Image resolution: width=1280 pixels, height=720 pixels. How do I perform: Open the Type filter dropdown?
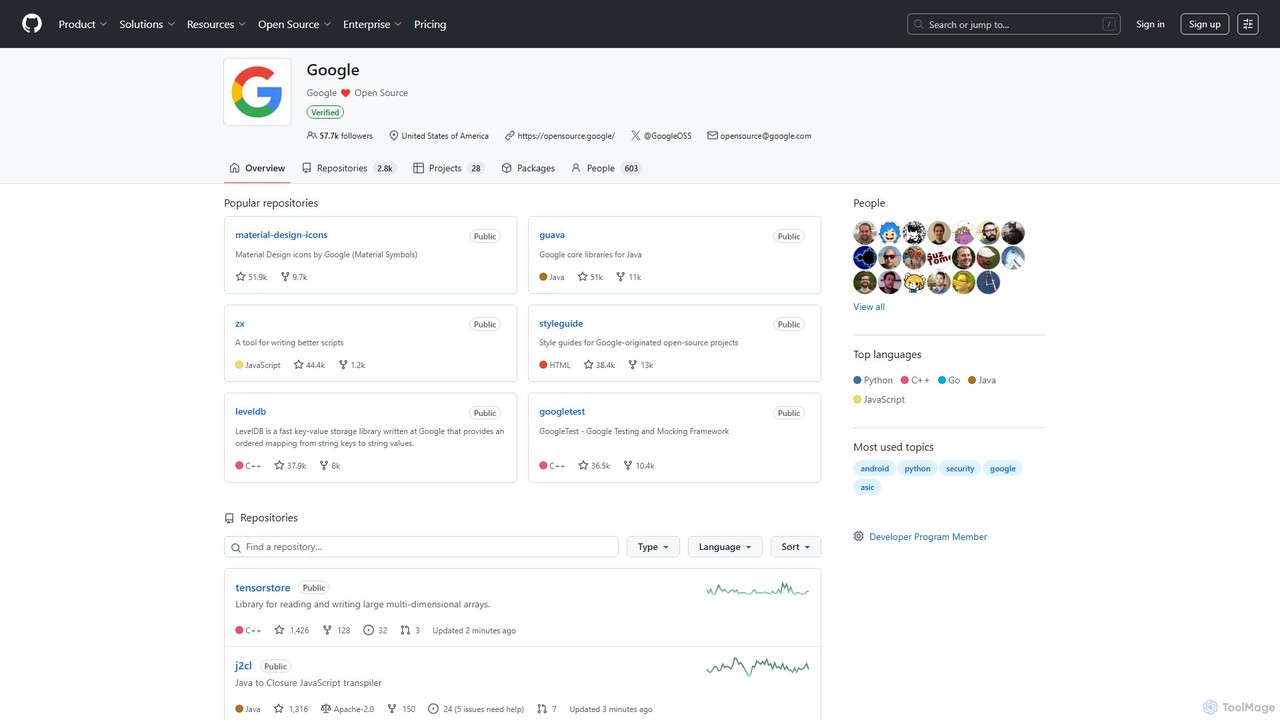pyautogui.click(x=653, y=547)
